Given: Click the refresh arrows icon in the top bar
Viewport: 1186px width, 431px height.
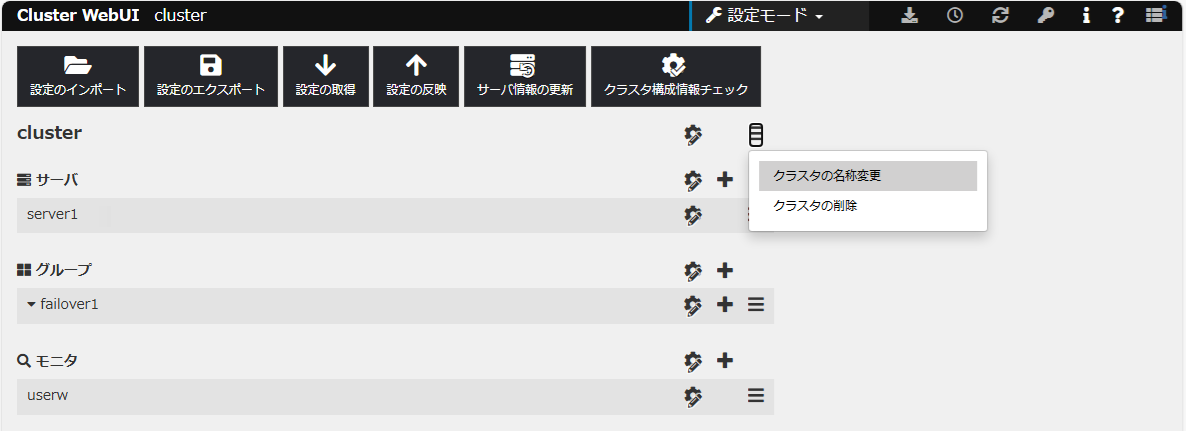Looking at the screenshot, I should click(1000, 16).
